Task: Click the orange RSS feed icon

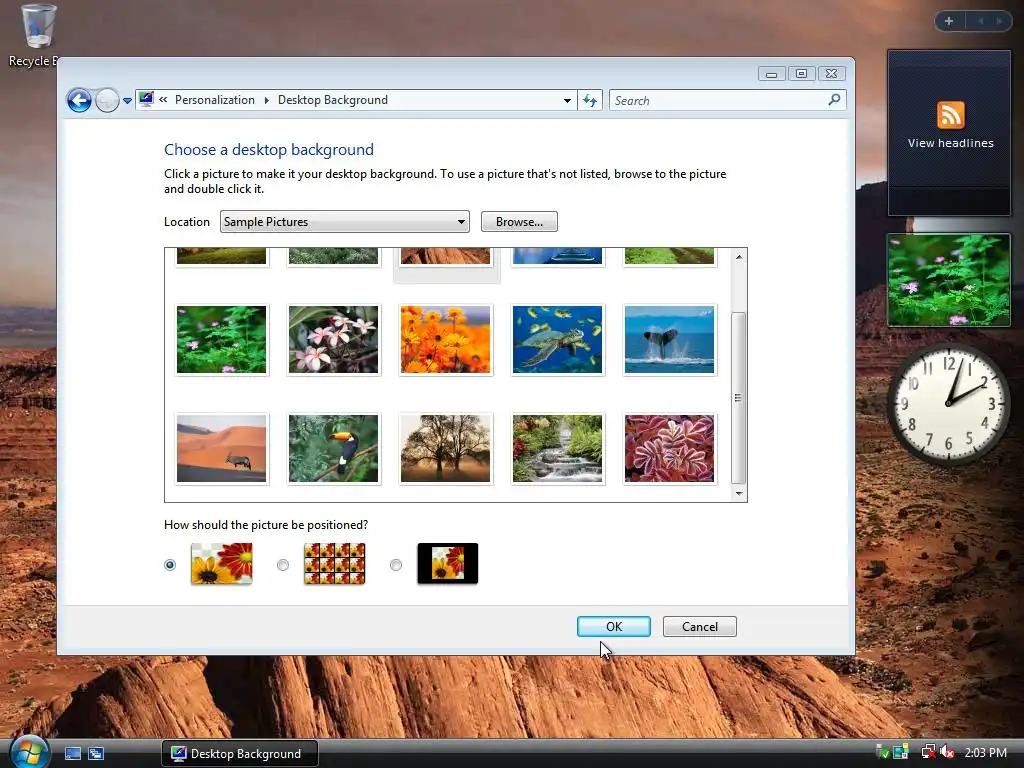Action: pos(950,116)
